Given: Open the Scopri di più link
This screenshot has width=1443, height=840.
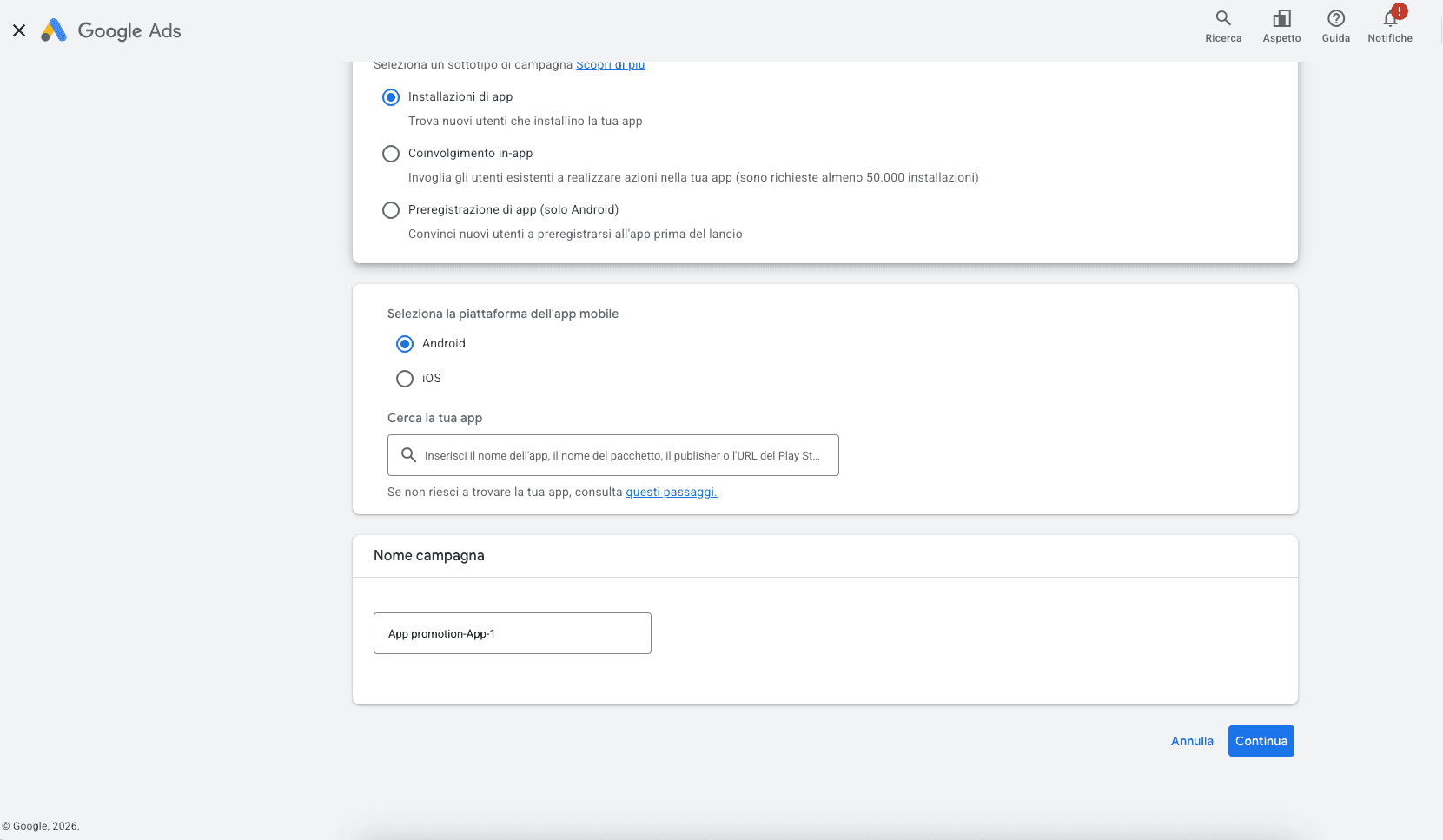Looking at the screenshot, I should pos(611,65).
